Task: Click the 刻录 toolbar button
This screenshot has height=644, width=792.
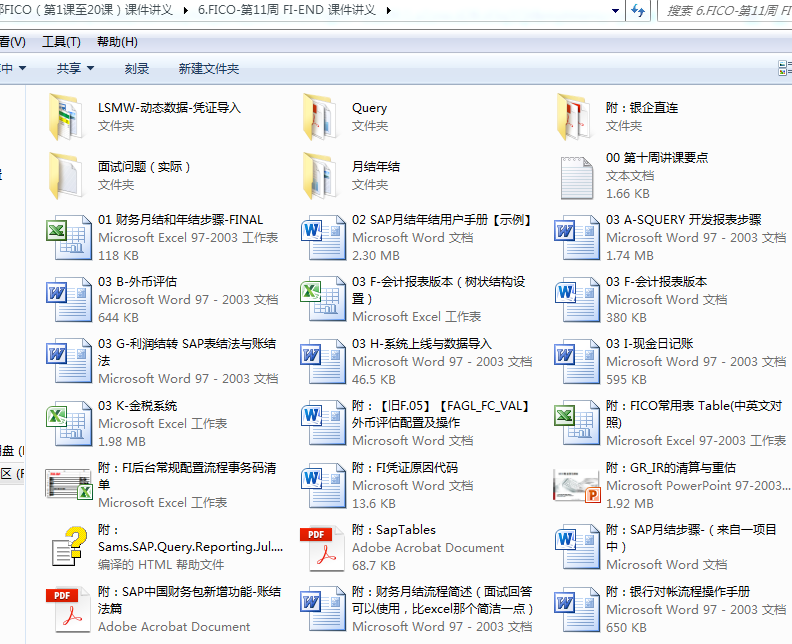Action: pos(137,68)
